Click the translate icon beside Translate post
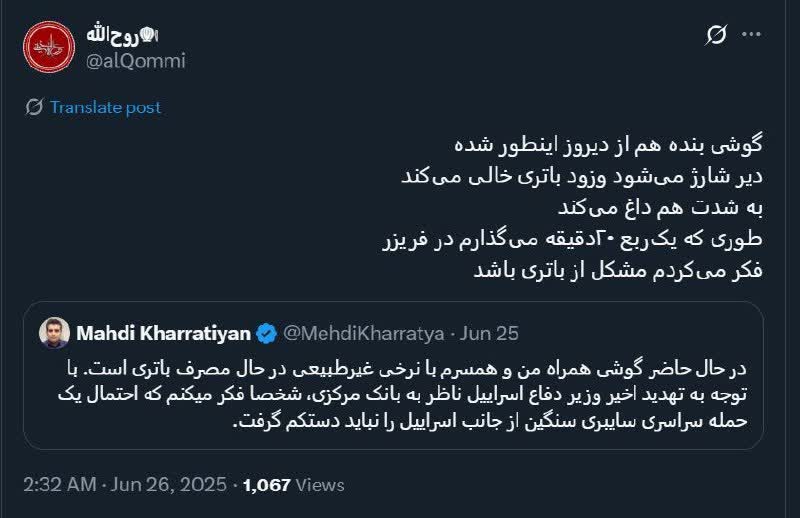Screen dimensions: 800x518 point(34,107)
